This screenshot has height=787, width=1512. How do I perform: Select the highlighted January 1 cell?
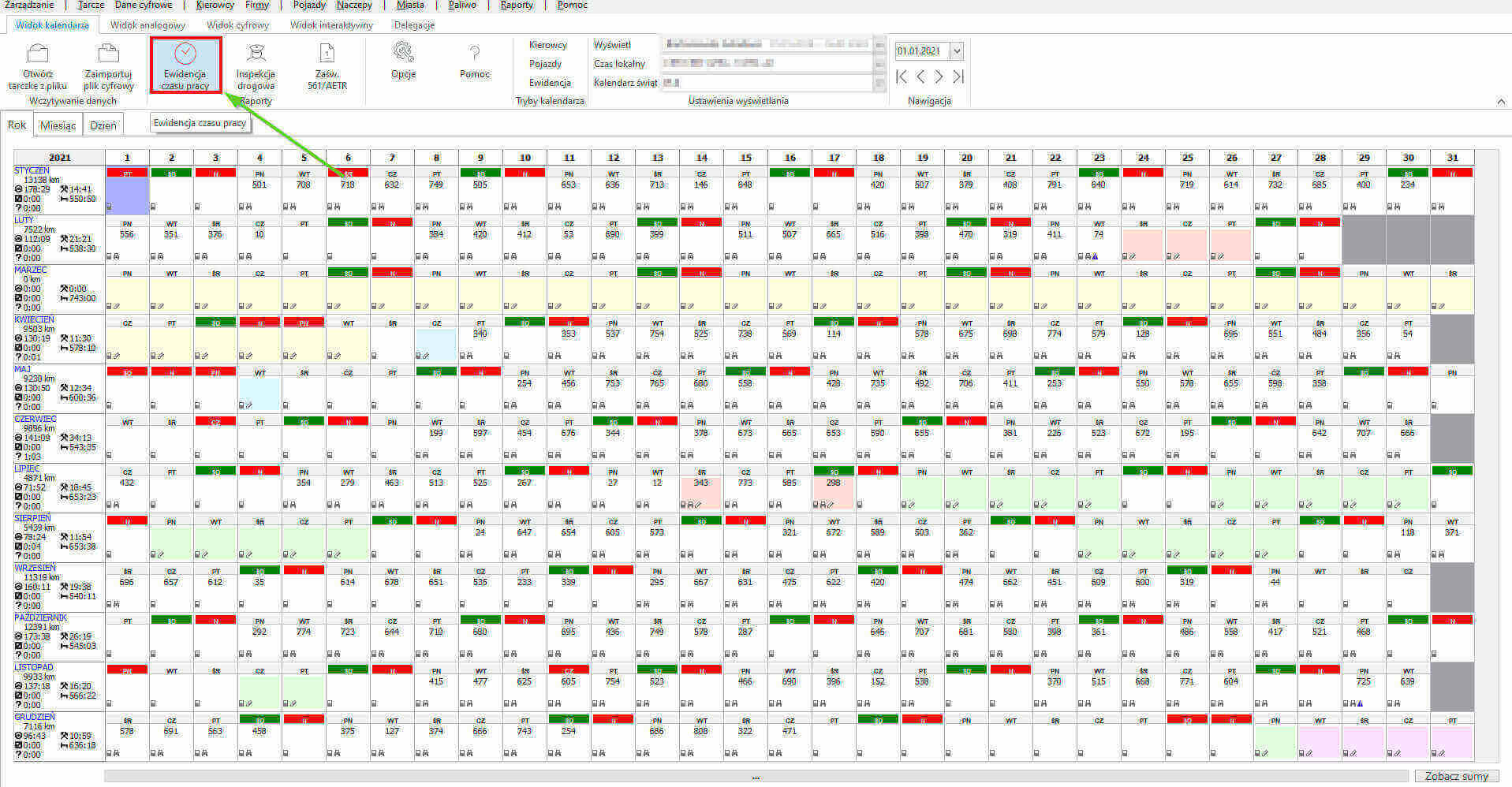127,196
